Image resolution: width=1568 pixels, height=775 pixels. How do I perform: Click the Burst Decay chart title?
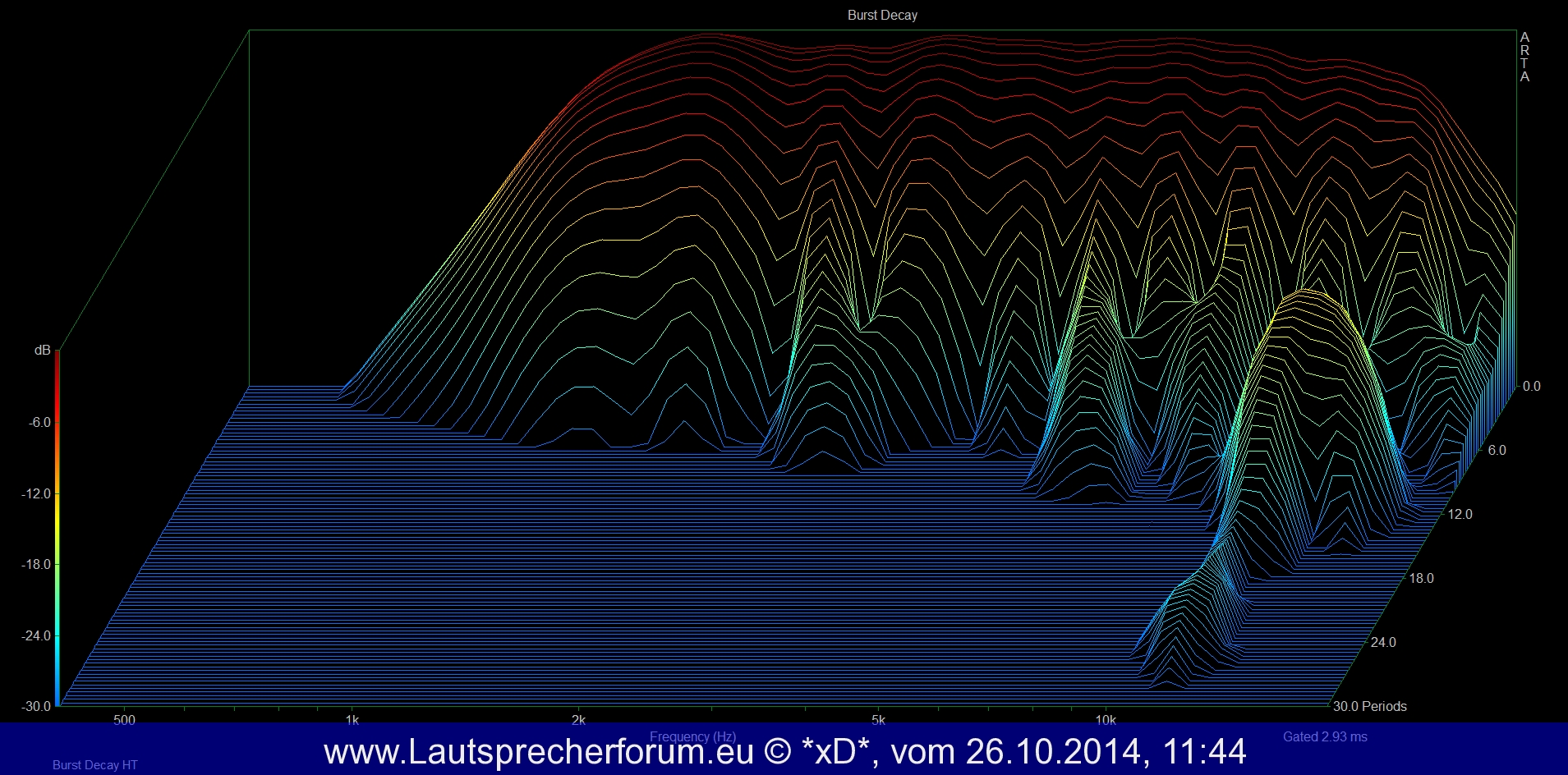tap(882, 15)
